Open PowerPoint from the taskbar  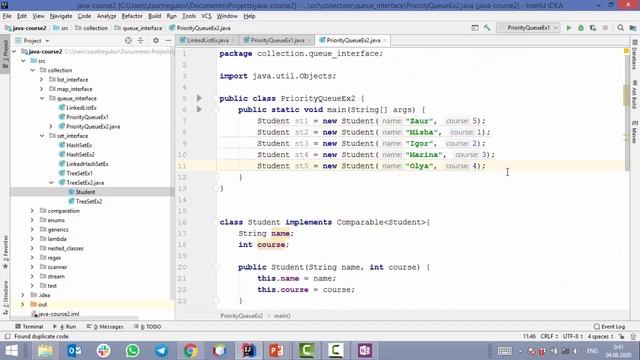tap(277, 351)
